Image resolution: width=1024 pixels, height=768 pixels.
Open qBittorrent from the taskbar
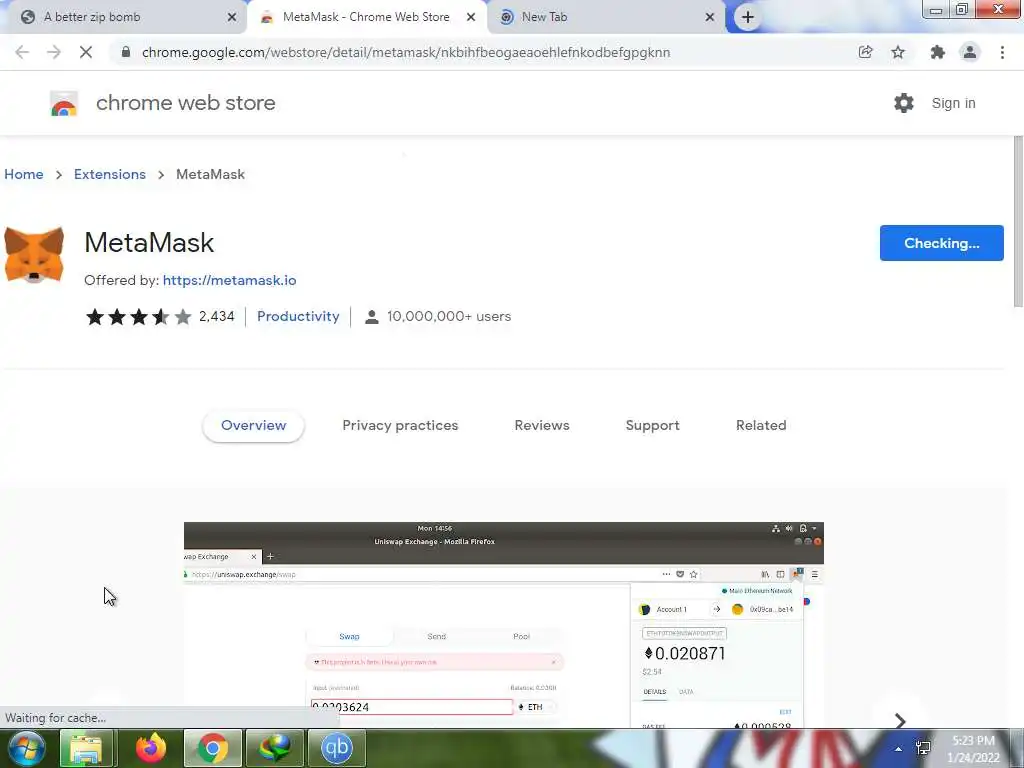pos(336,748)
